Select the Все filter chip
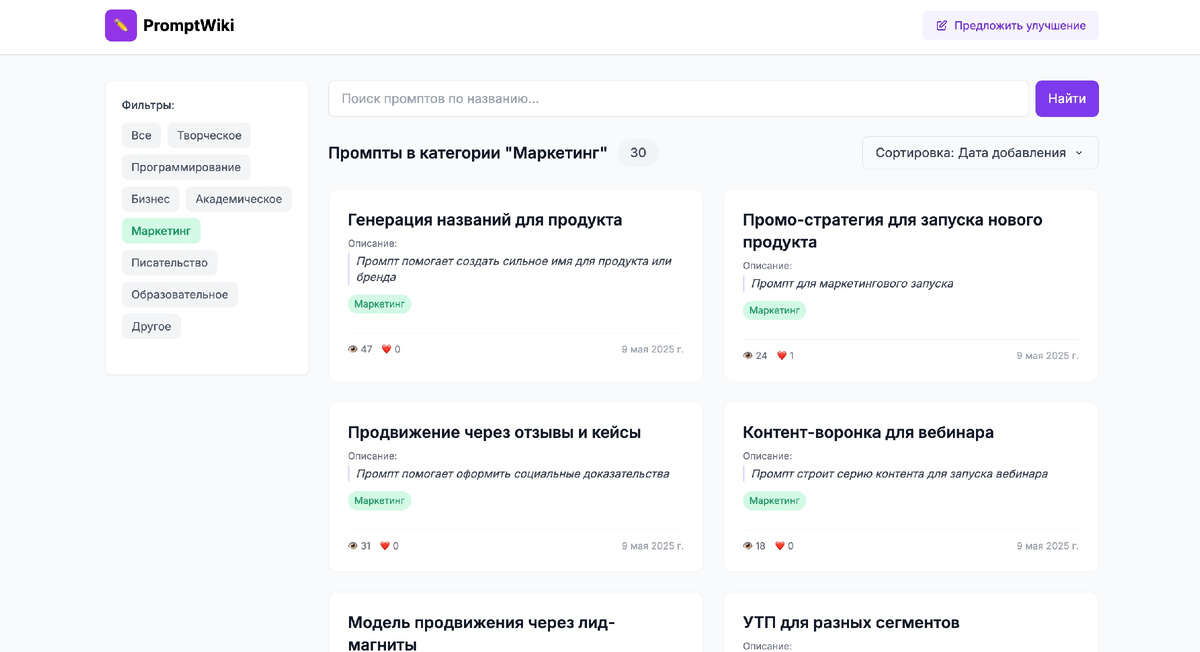 tap(141, 134)
